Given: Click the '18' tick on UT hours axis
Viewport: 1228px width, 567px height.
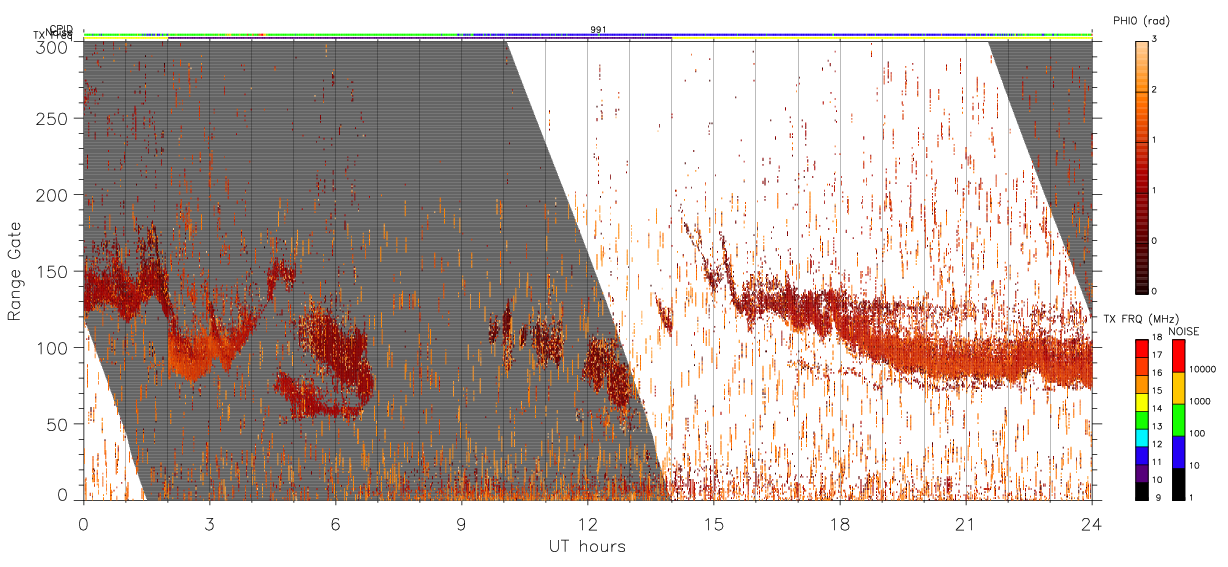Looking at the screenshot, I should [840, 524].
